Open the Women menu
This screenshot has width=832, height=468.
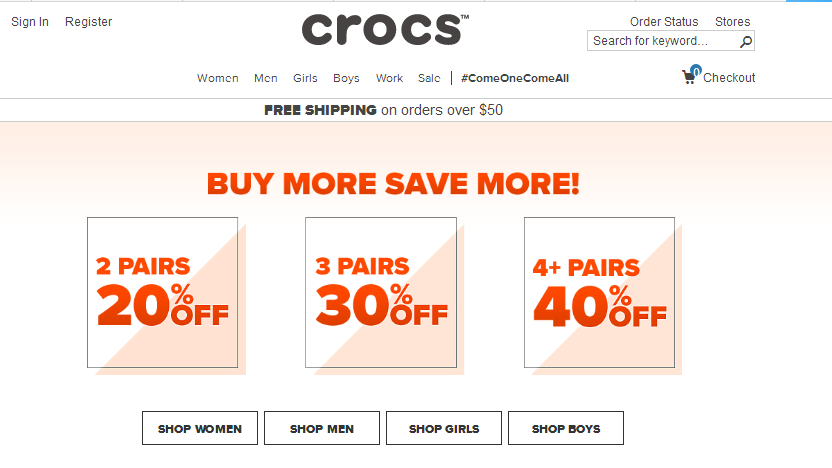pos(218,78)
